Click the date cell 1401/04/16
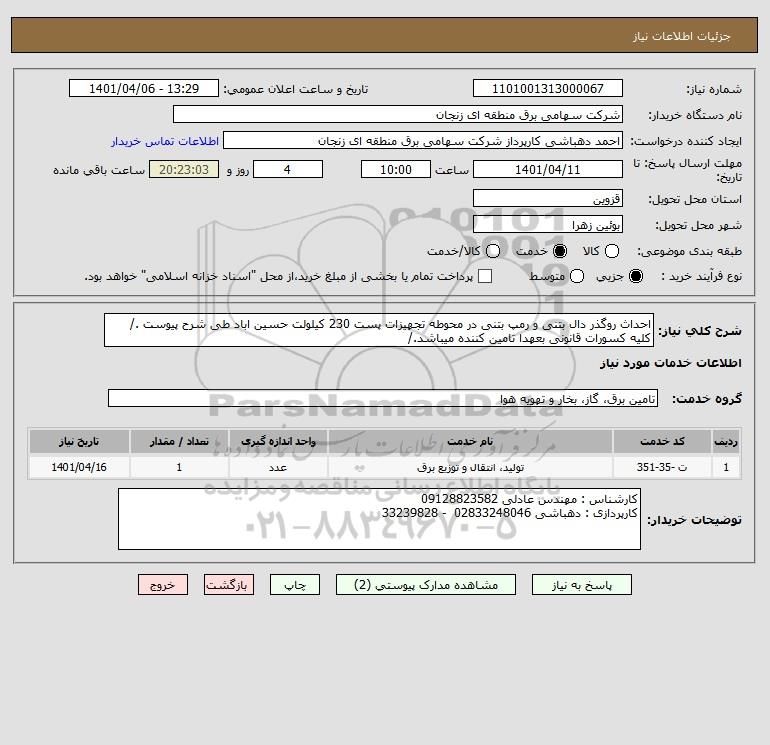 click(x=79, y=467)
